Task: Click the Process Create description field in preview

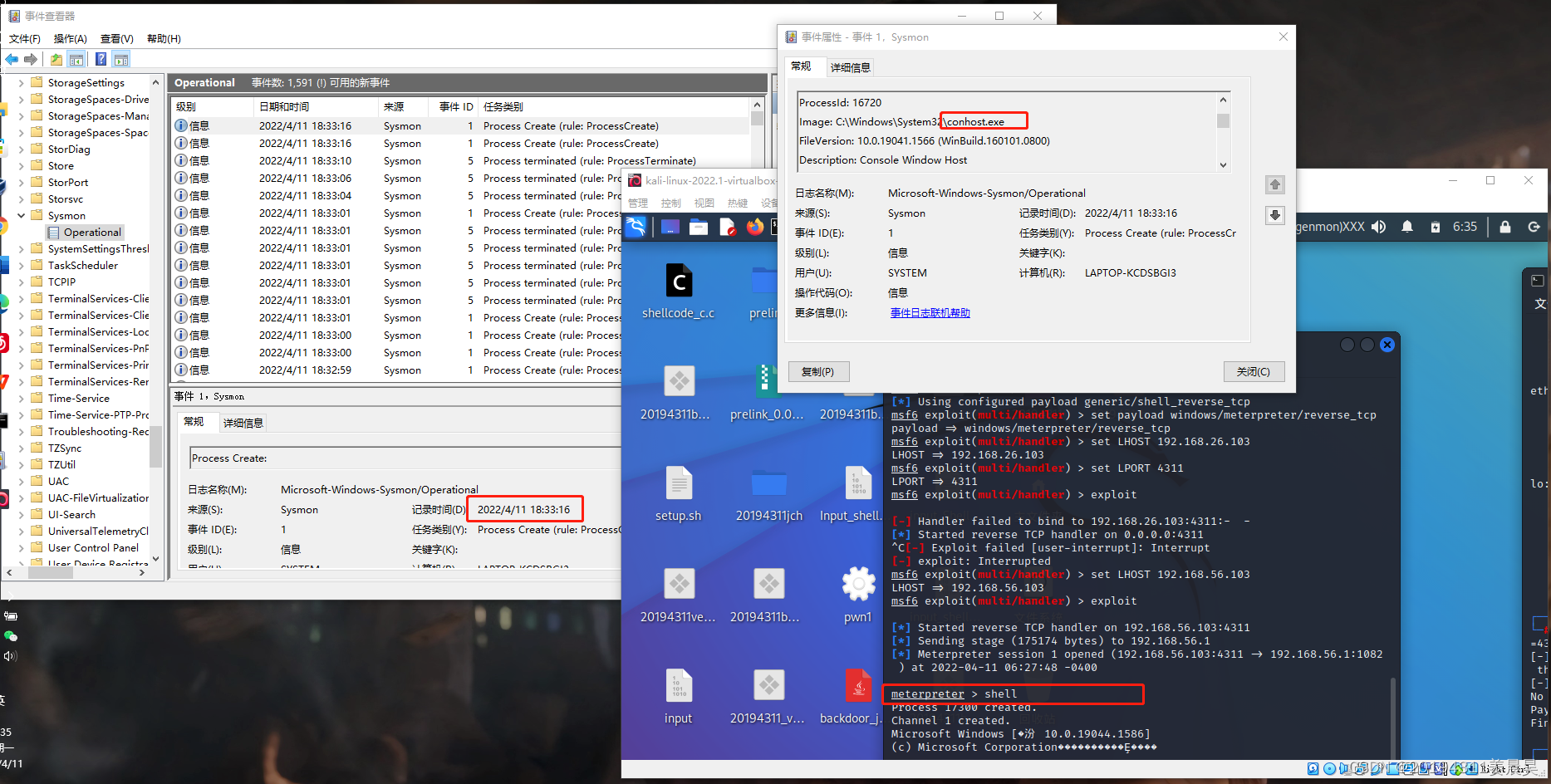Action: coord(405,458)
